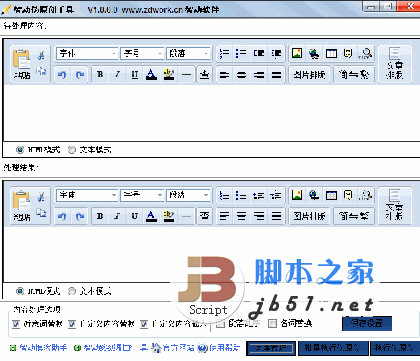Insert a table in the result editor
Screen dimensions: 420x361
pyautogui.click(x=331, y=195)
